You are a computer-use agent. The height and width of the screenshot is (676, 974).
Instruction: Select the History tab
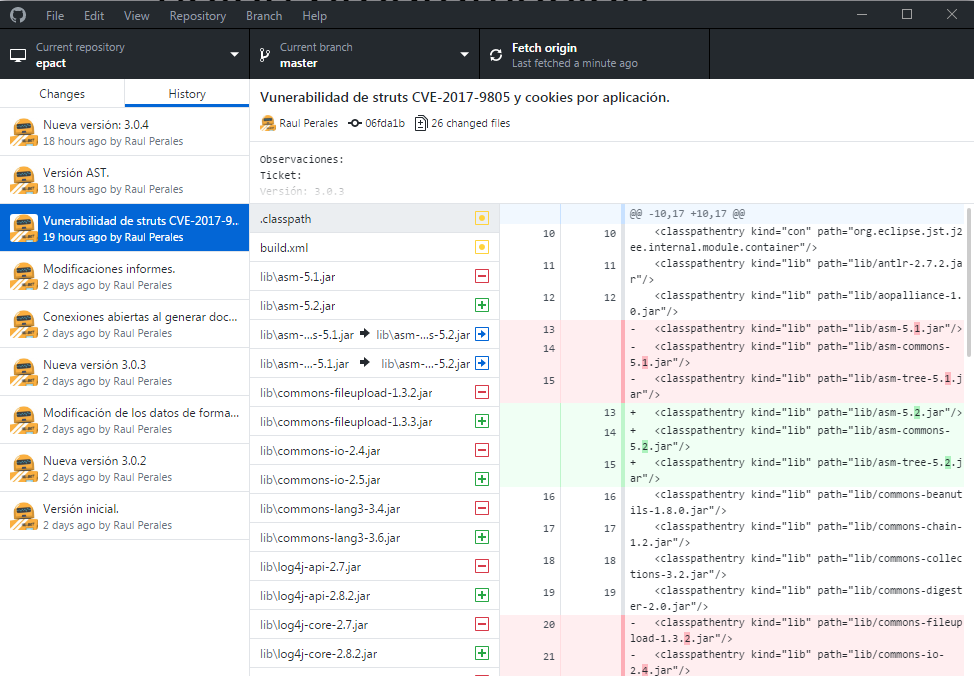click(x=186, y=92)
